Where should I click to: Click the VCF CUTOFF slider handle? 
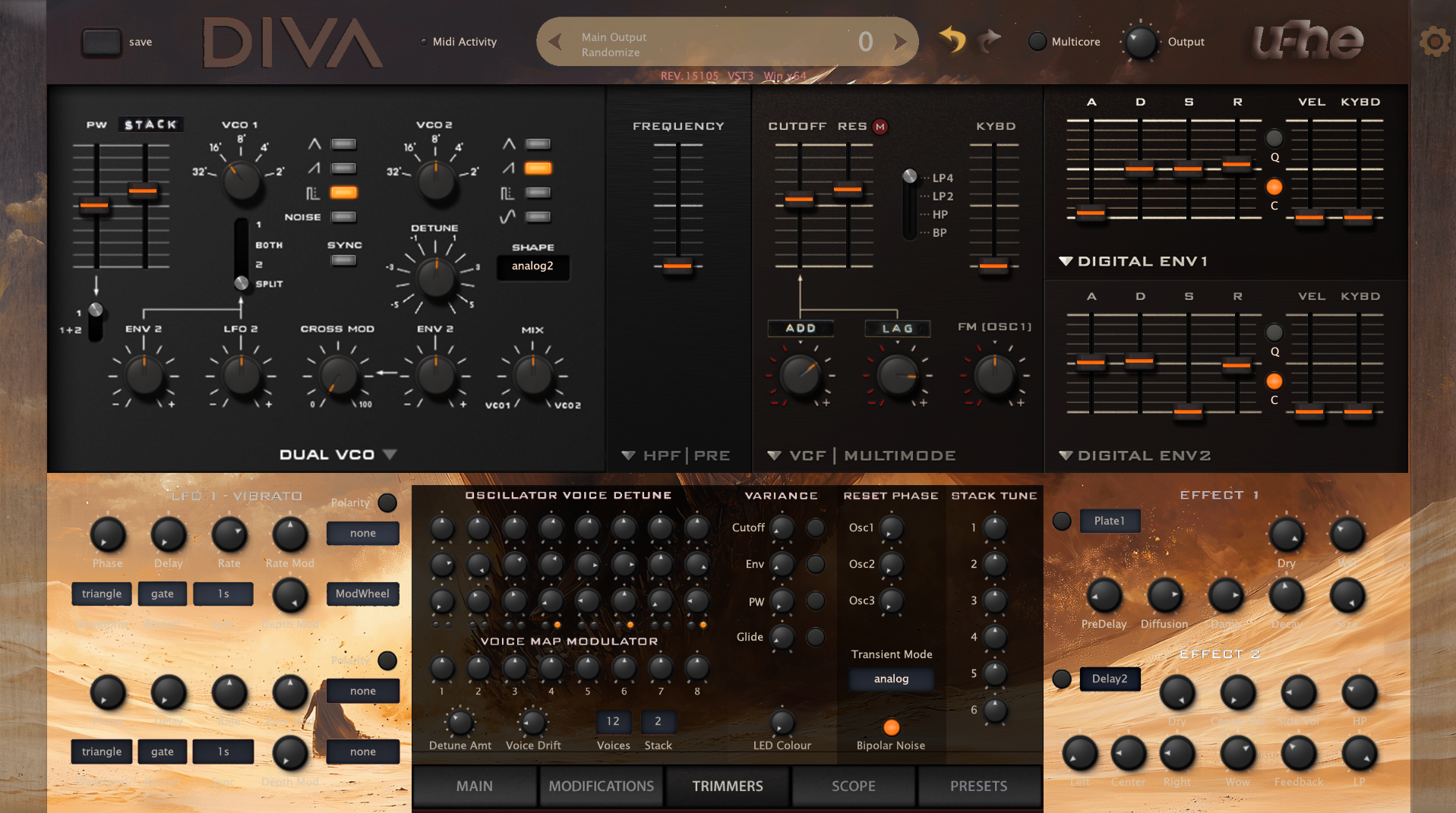pyautogui.click(x=799, y=199)
